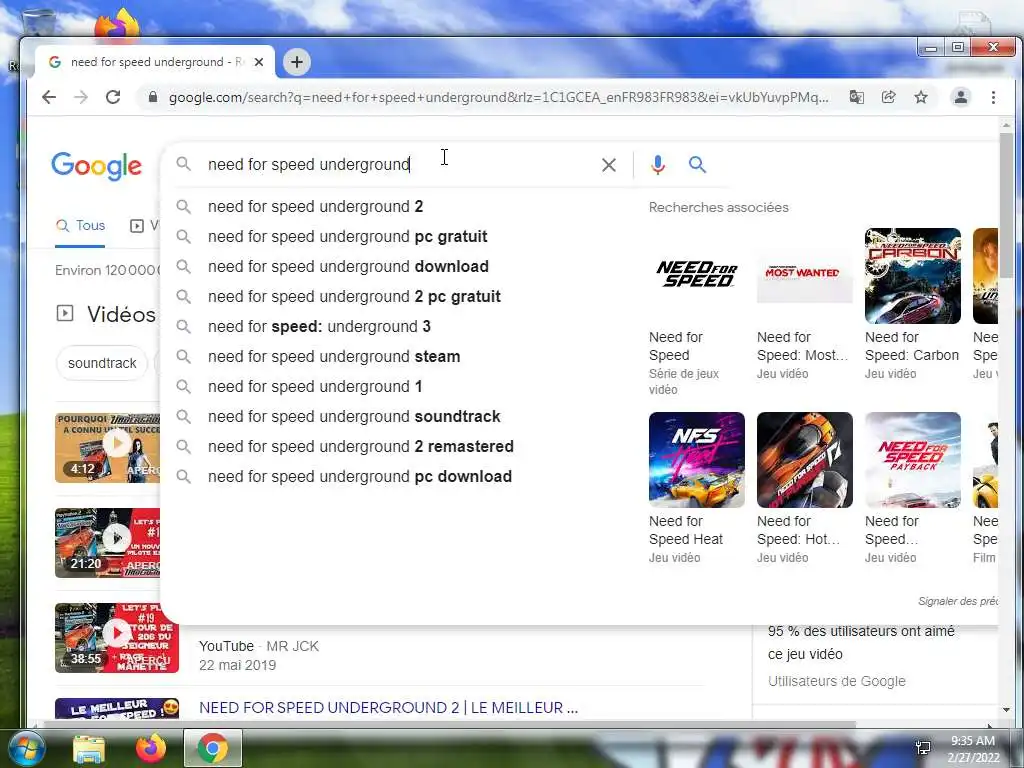This screenshot has height=768, width=1024.
Task: Click the network tray icon
Action: (x=923, y=748)
